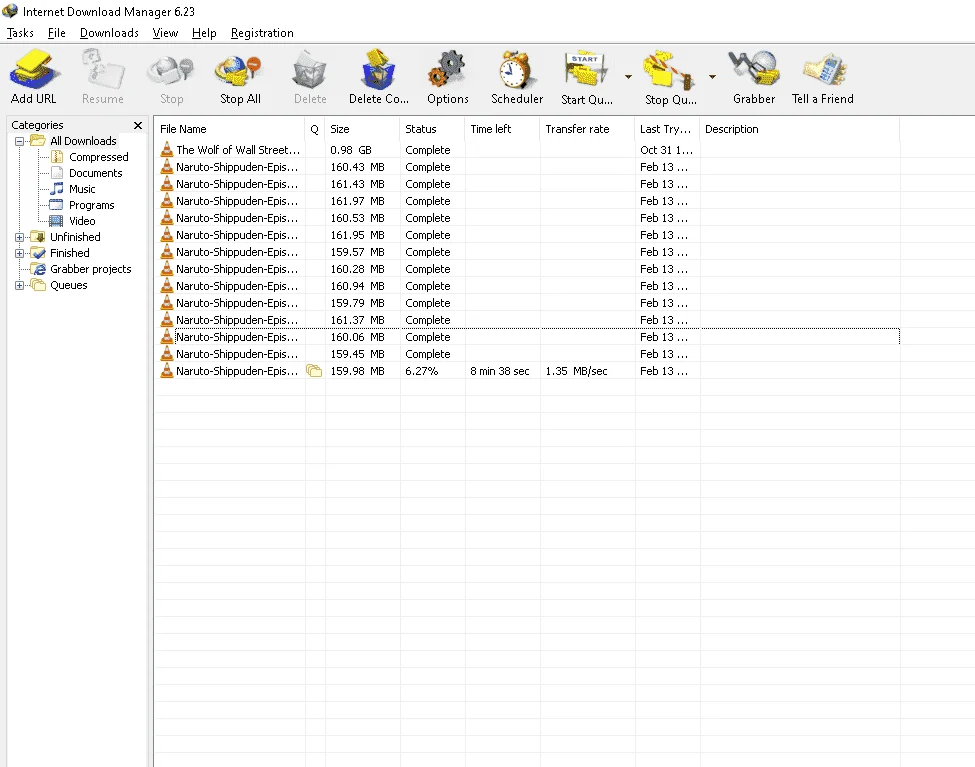The height and width of the screenshot is (767, 975).
Task: Open the View menu
Action: coord(165,33)
